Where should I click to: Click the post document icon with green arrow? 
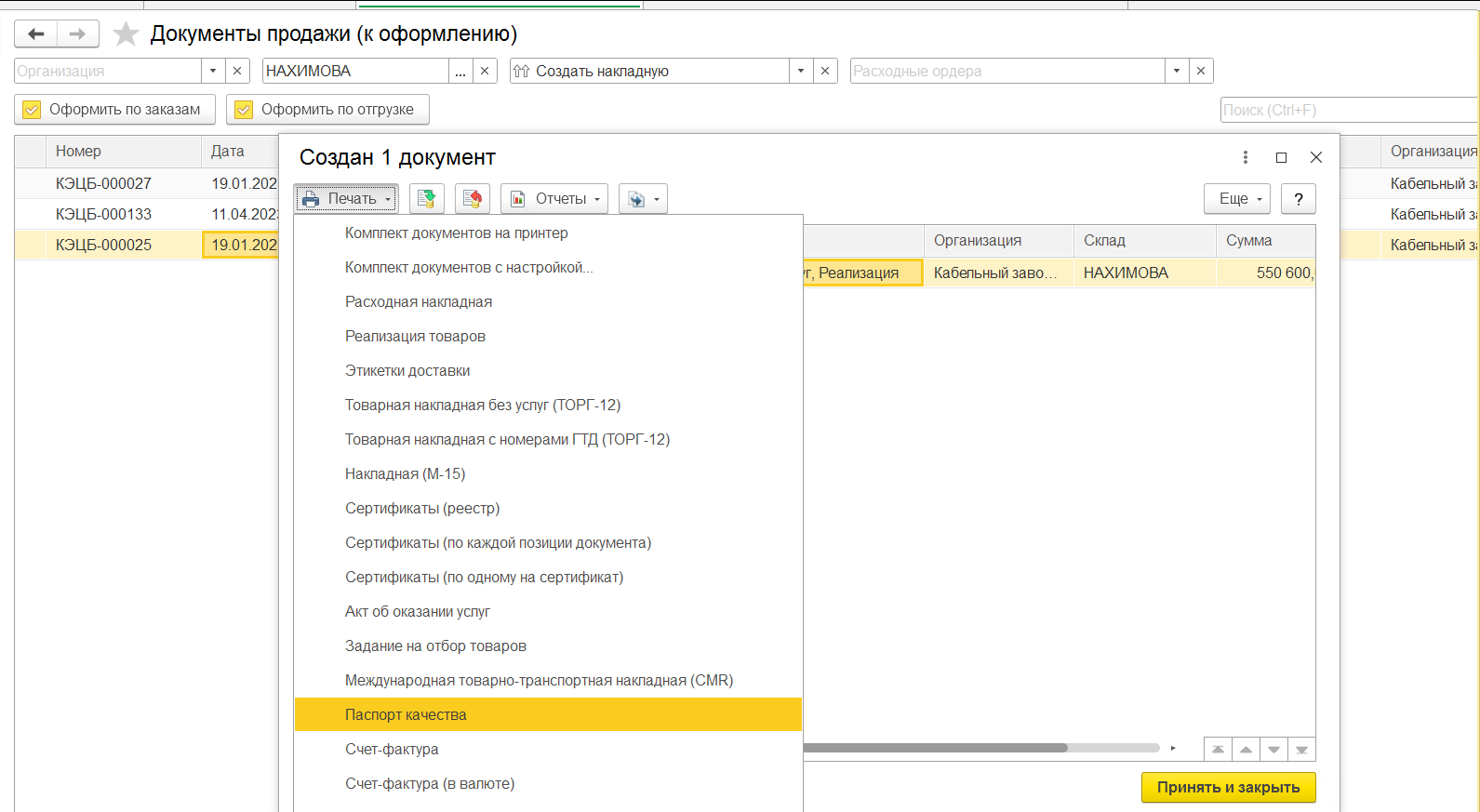point(426,198)
